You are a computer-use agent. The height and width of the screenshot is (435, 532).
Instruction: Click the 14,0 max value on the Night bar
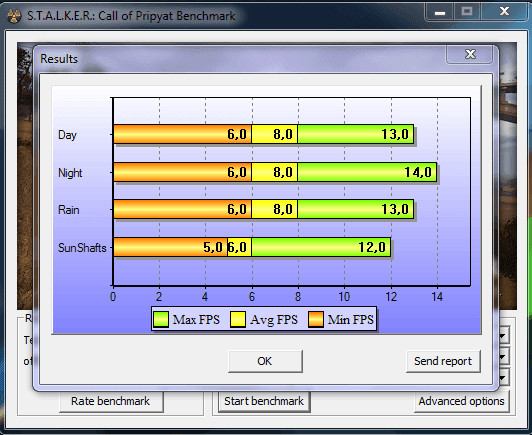(x=418, y=172)
